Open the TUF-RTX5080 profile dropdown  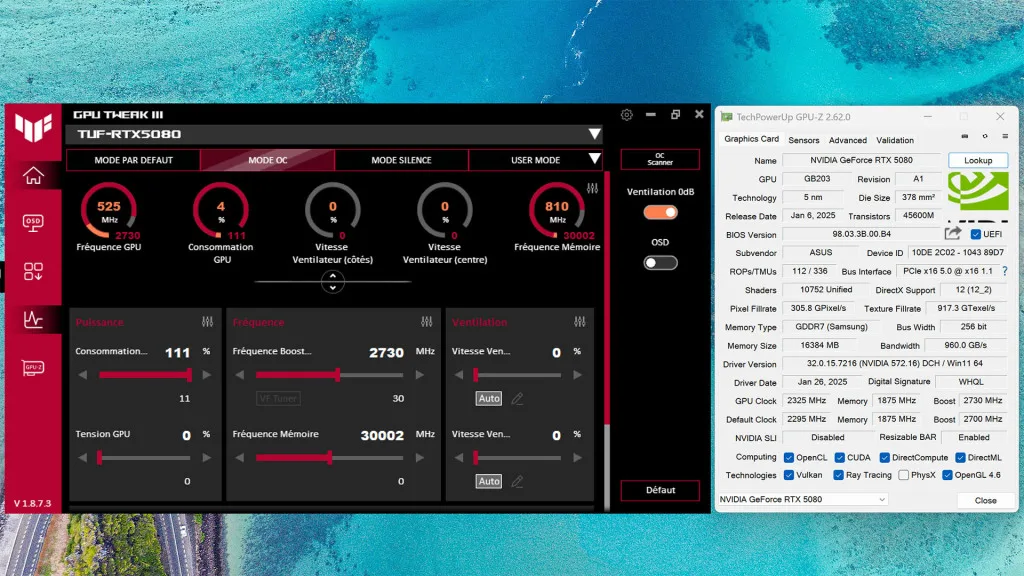pyautogui.click(x=595, y=134)
